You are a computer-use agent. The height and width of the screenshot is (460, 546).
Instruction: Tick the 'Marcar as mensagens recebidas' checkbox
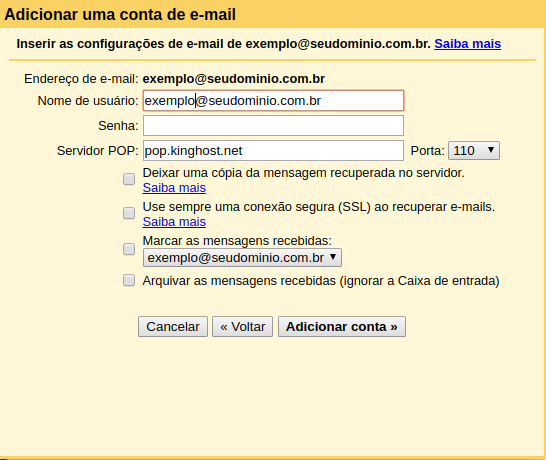tap(129, 249)
